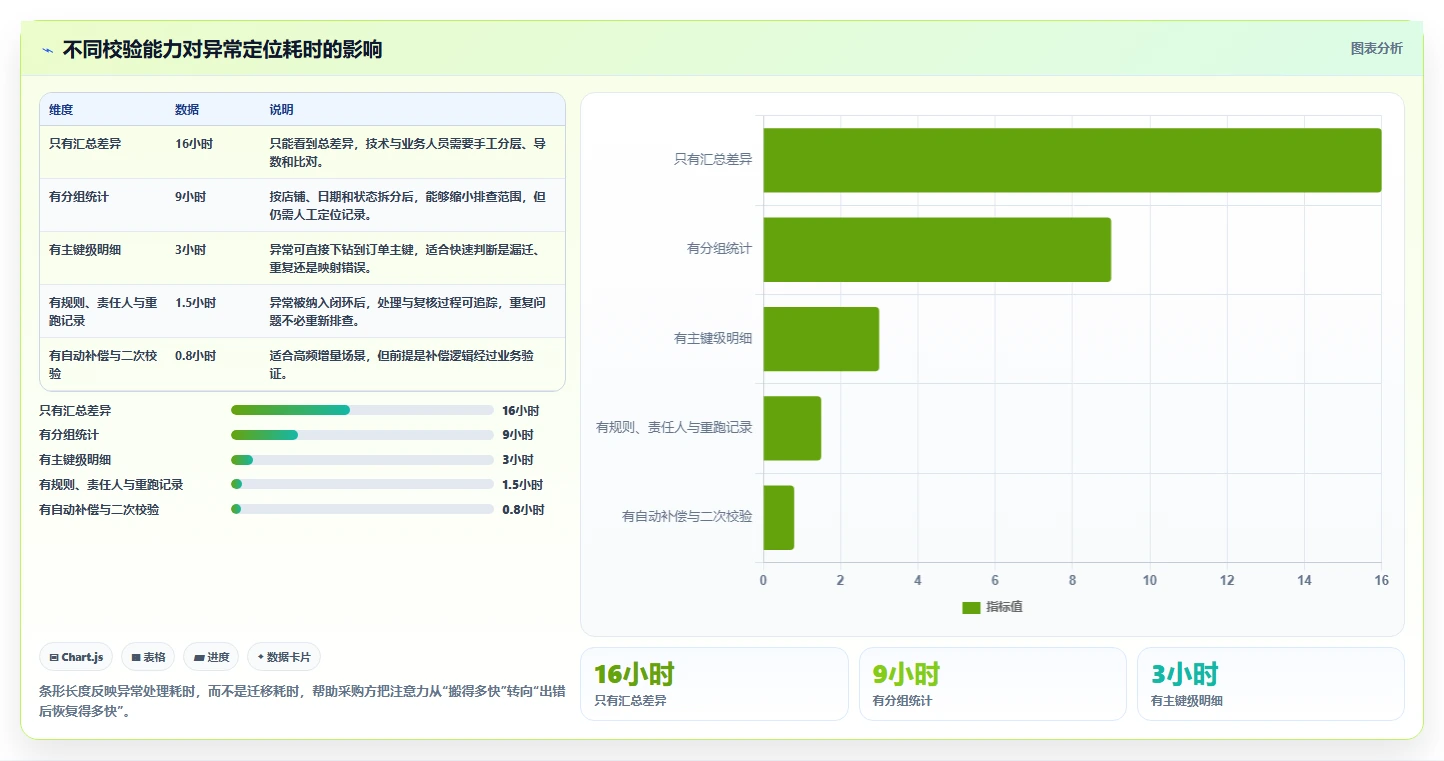This screenshot has height=761, width=1444.
Task: Click the title 不同校验能力对异常定位耗时的影响
Action: pos(222,50)
